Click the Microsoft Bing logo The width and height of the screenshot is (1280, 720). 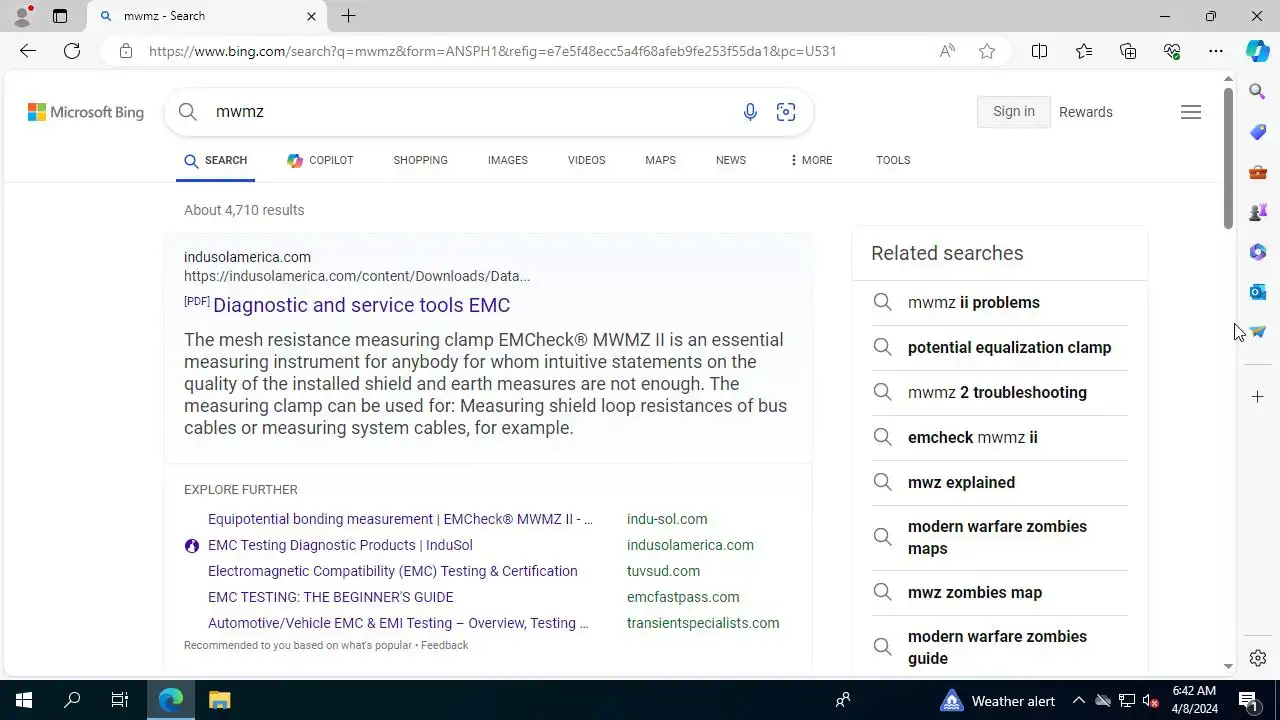pos(86,112)
